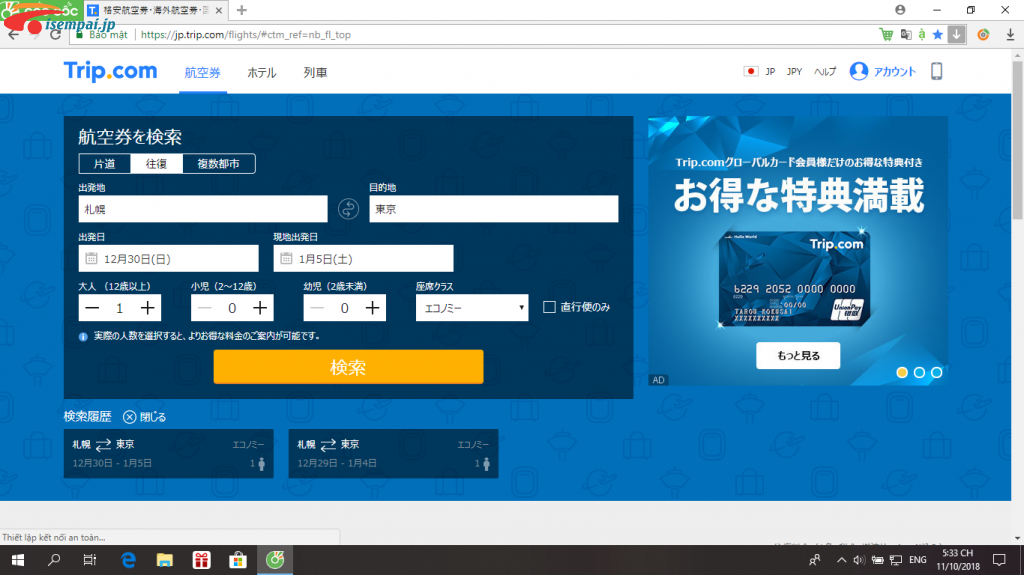
Task: Click the Japan flag language icon
Action: click(750, 71)
